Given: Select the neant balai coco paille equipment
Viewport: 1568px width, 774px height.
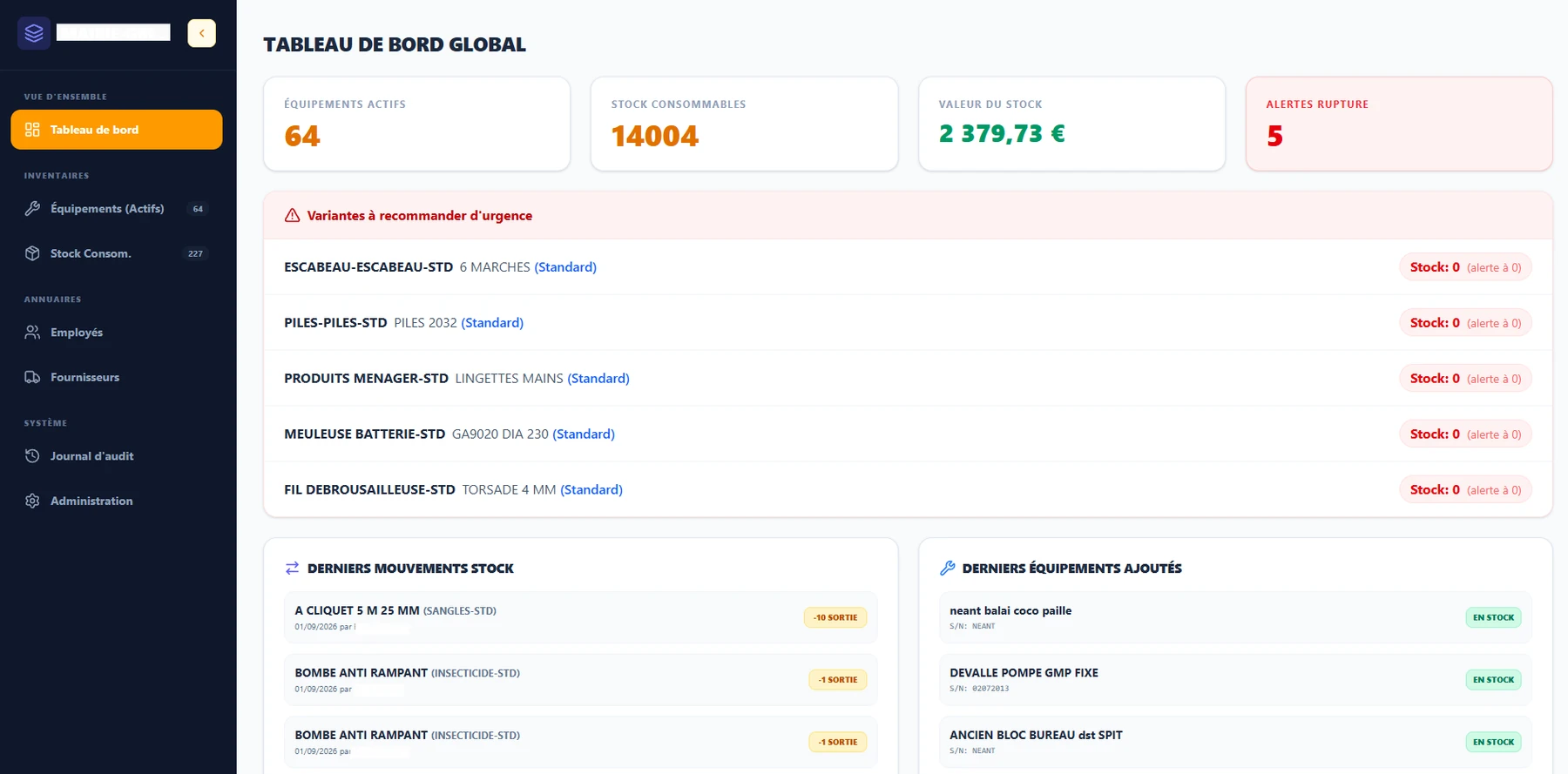Looking at the screenshot, I should coord(1235,617).
